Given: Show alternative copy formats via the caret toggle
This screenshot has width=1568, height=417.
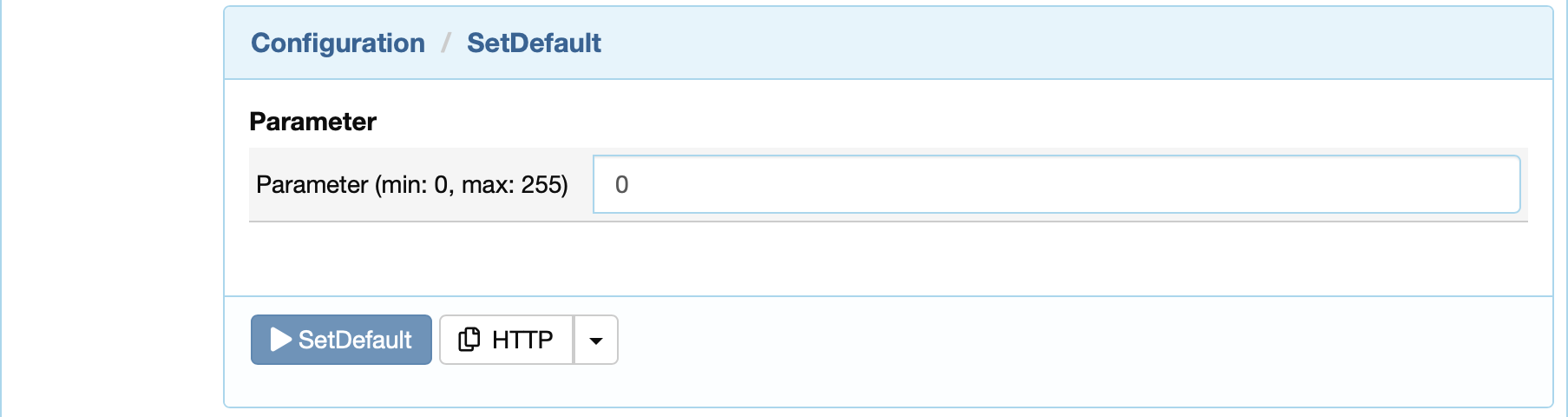Looking at the screenshot, I should 596,340.
